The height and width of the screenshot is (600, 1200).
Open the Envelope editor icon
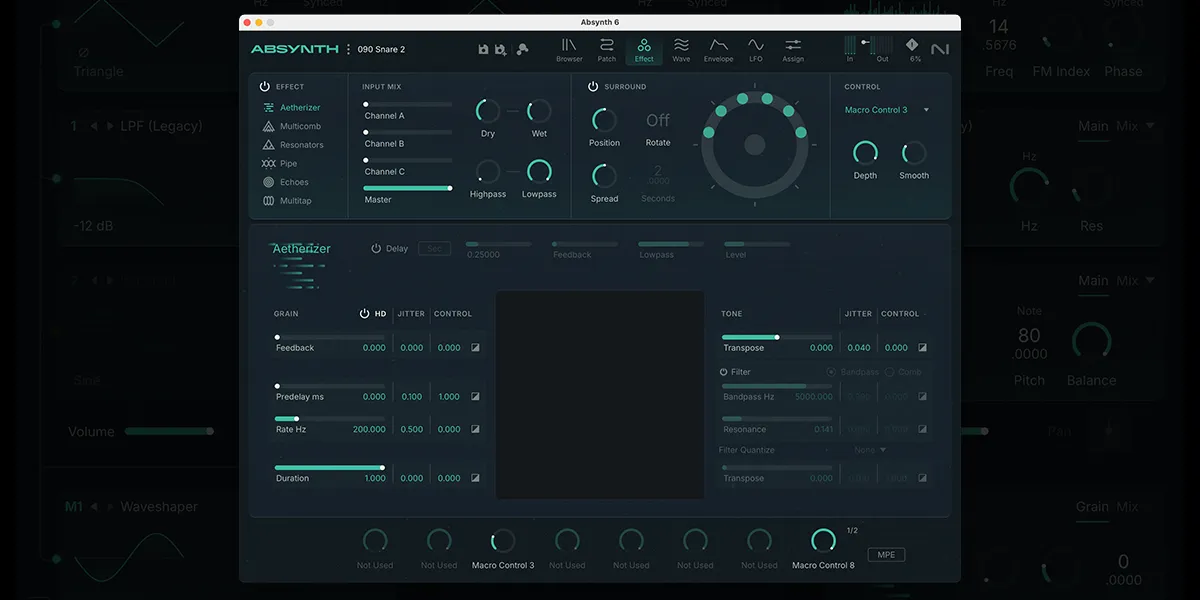(x=718, y=48)
